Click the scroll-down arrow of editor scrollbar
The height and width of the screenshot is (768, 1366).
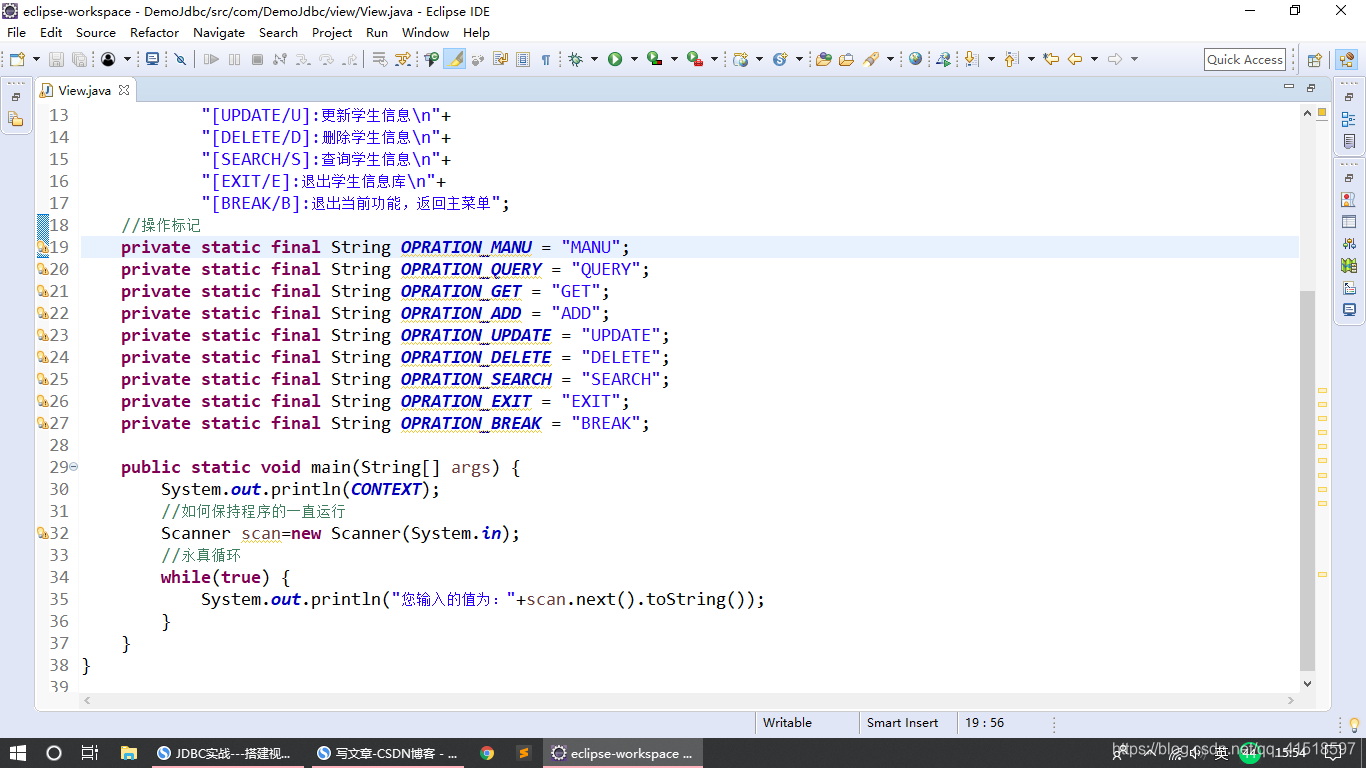(1307, 684)
